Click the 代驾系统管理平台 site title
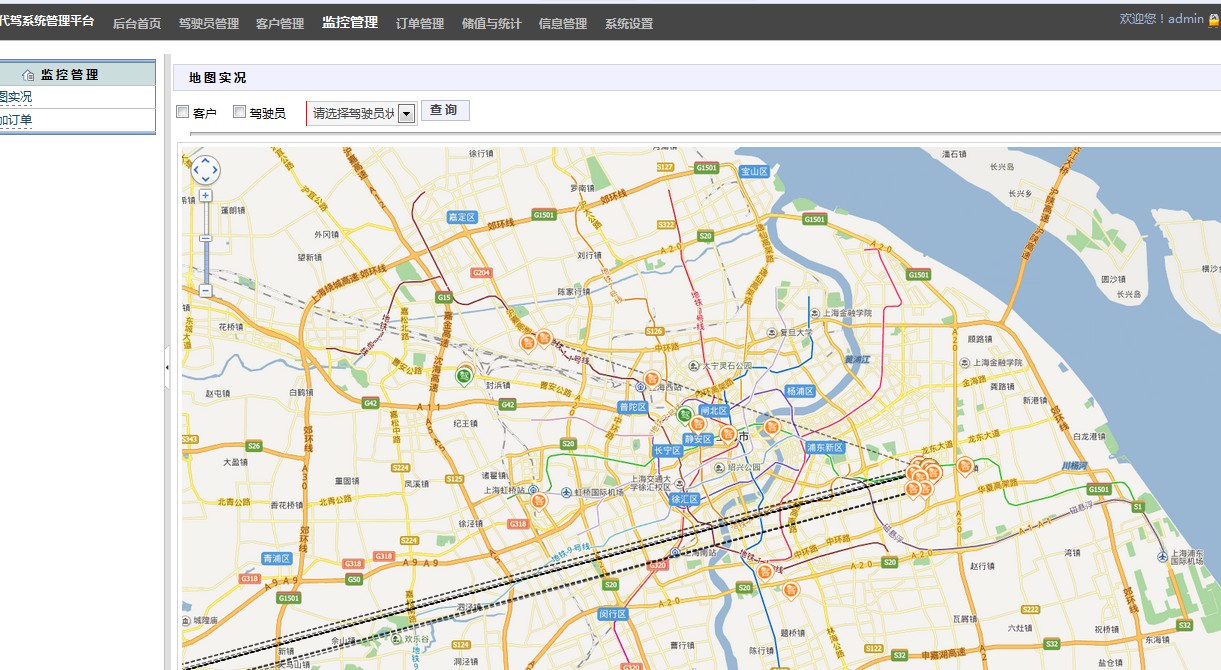 click(47, 20)
